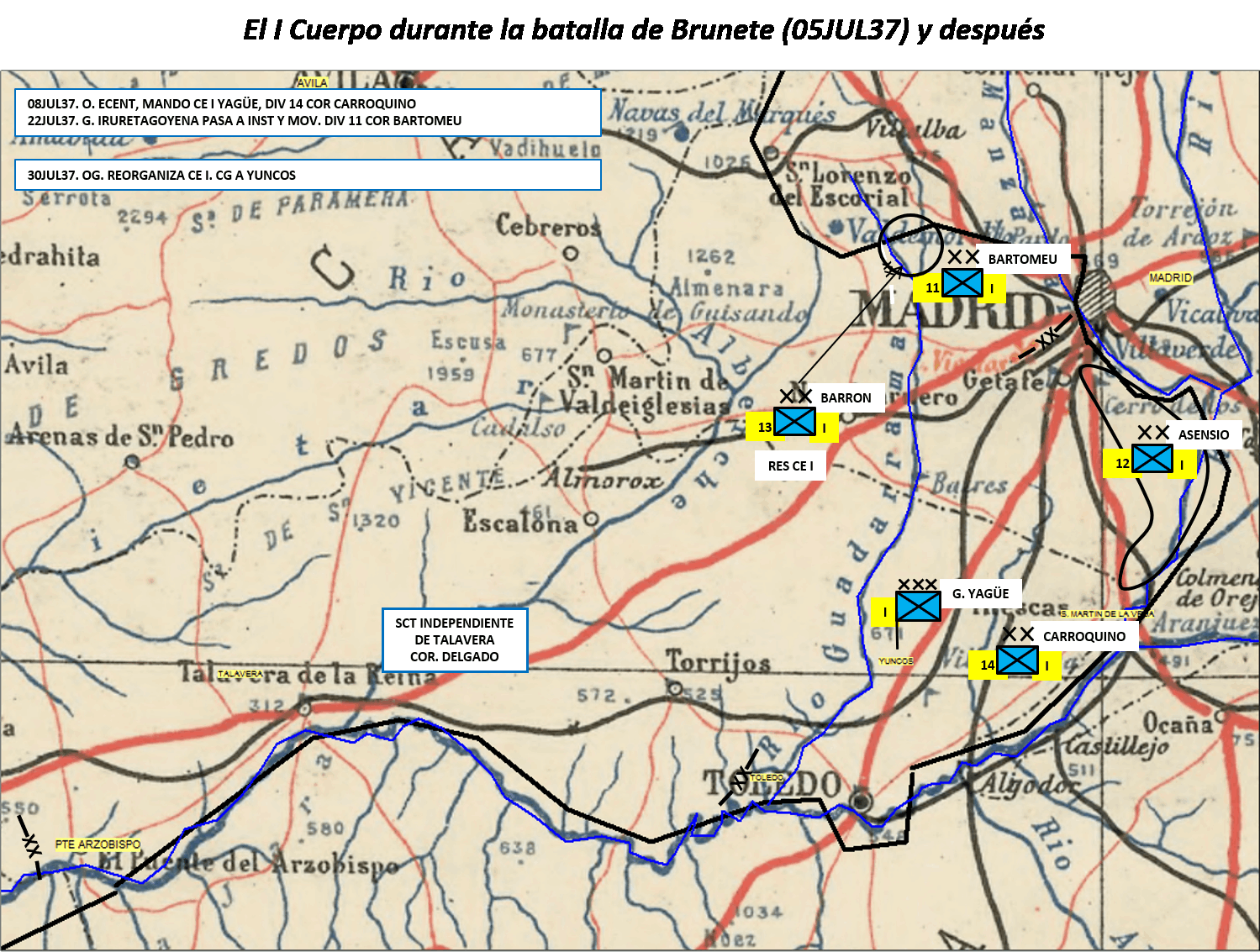This screenshot has width=1260, height=952.
Task: Click the yellow AVILA place tag
Action: click(312, 82)
